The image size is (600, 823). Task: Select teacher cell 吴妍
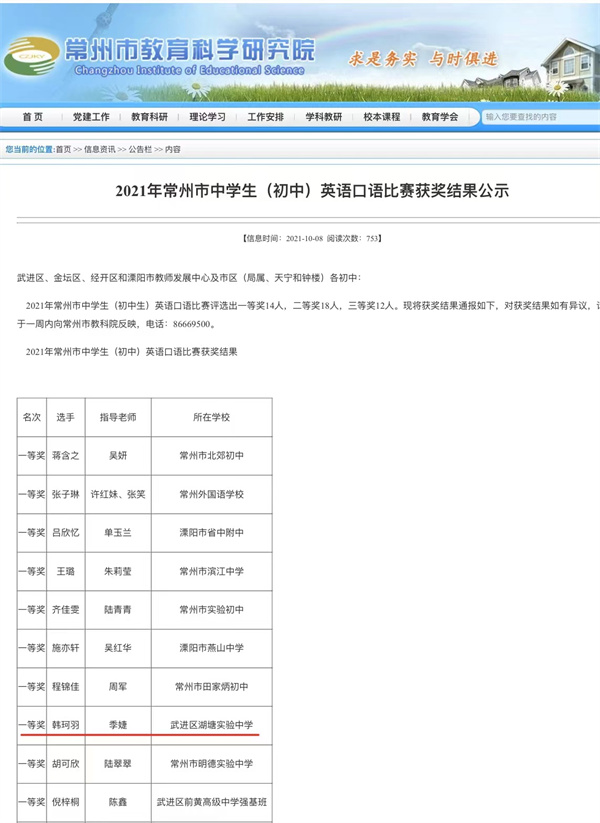(118, 456)
